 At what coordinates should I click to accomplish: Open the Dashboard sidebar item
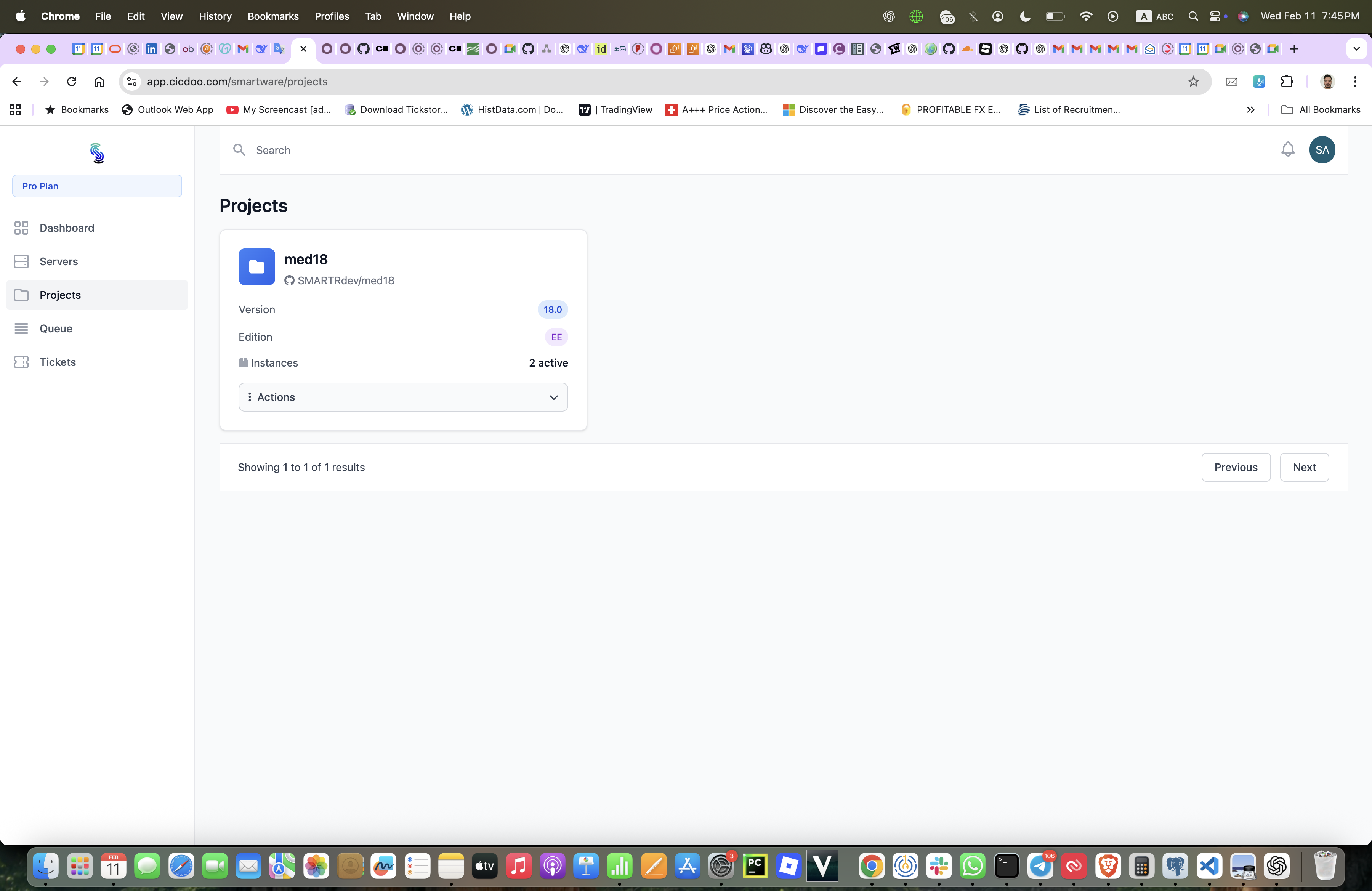click(67, 228)
